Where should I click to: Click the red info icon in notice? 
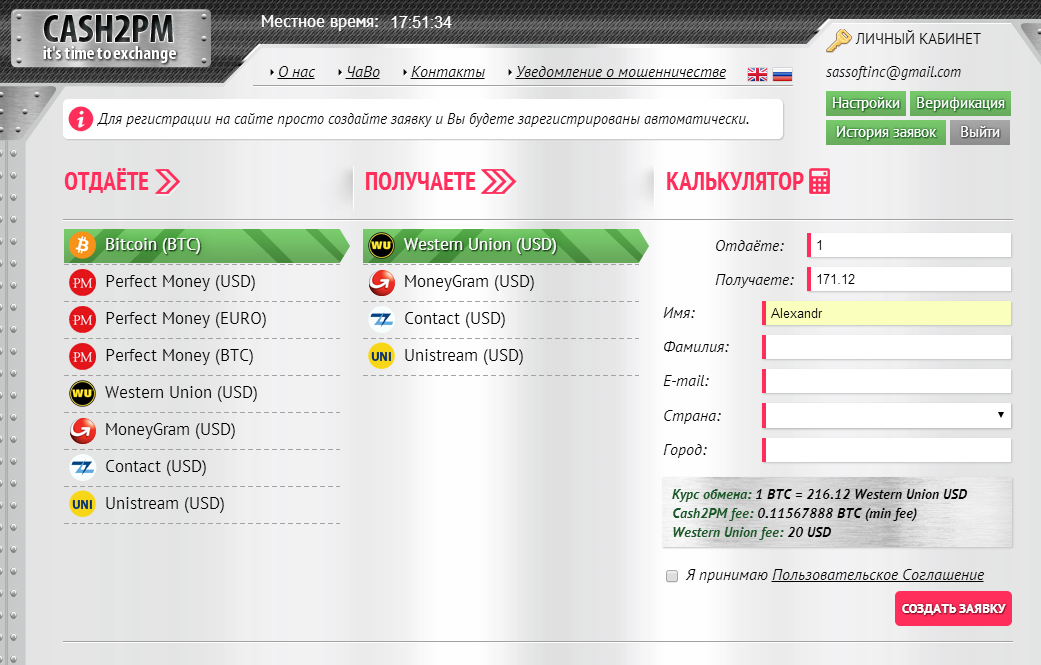(80, 119)
